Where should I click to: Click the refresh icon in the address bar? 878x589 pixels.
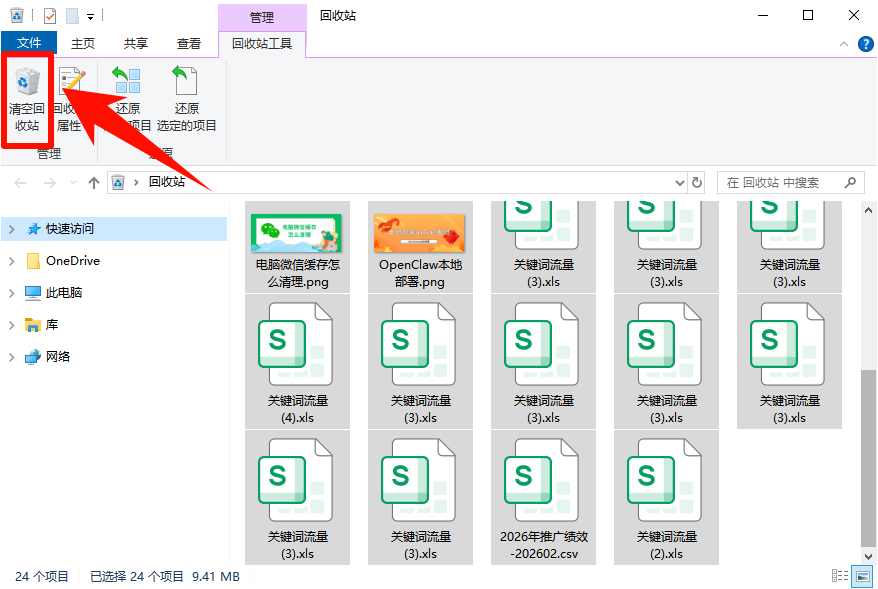(697, 182)
